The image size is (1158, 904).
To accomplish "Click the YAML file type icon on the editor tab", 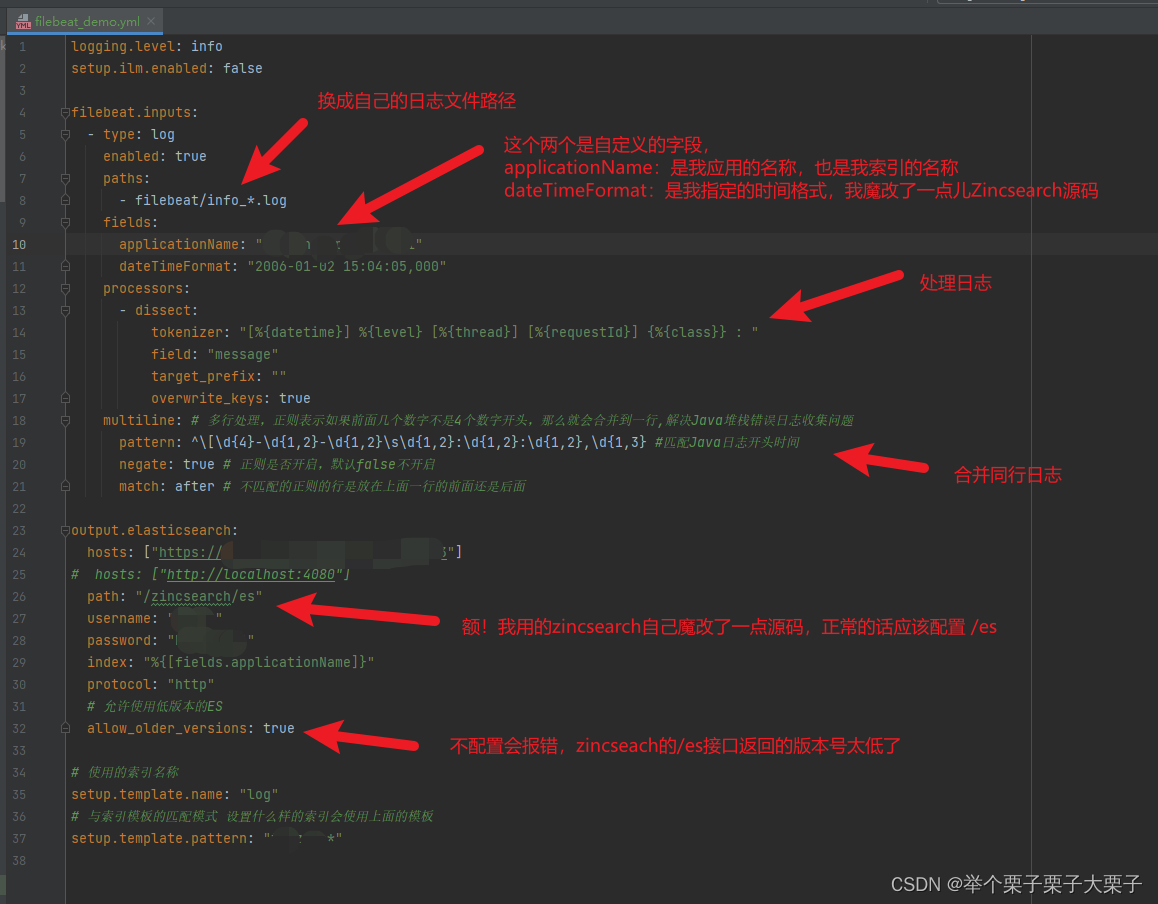I will [x=22, y=19].
